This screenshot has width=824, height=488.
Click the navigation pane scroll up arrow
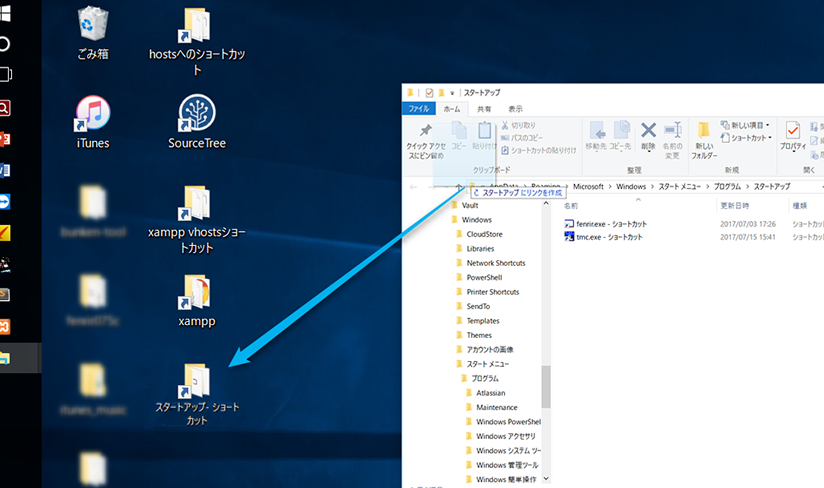pos(546,203)
